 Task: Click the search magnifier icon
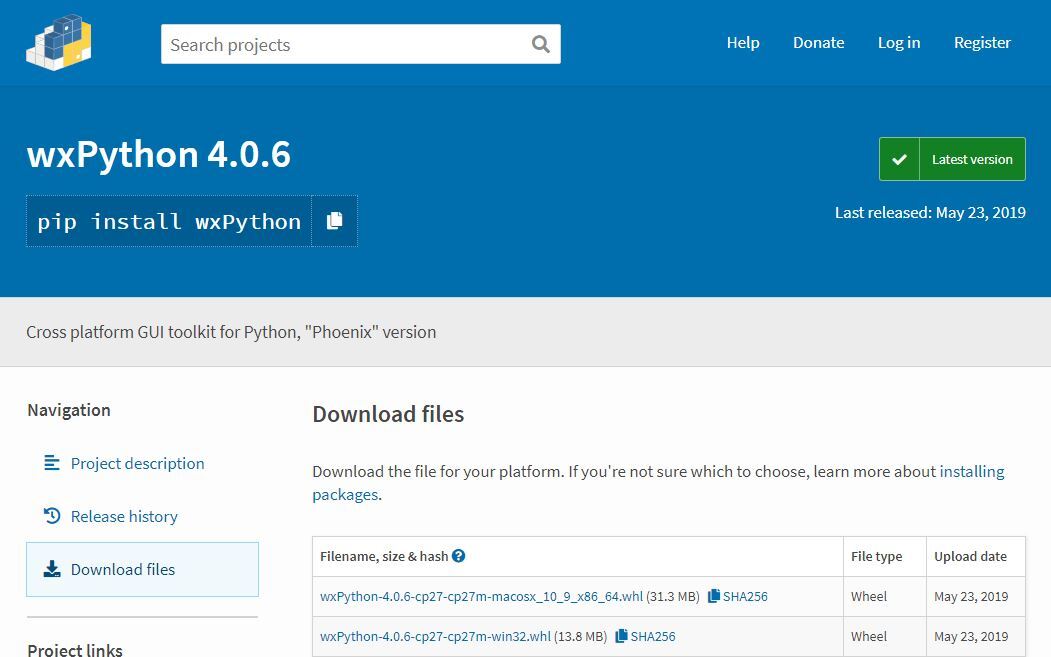[x=540, y=44]
